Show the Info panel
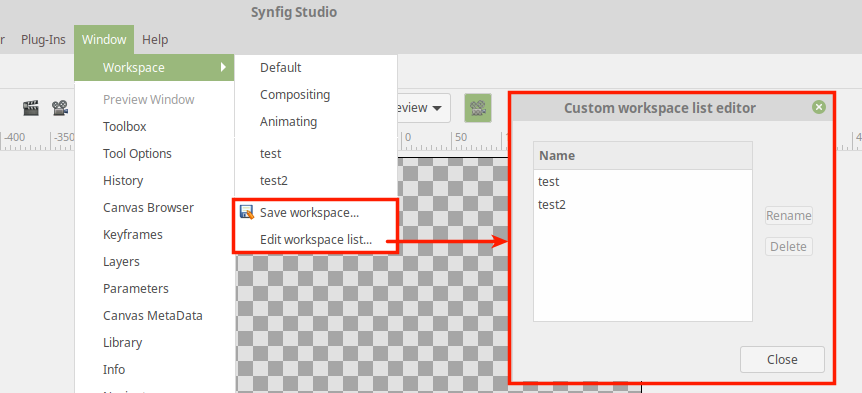862x393 pixels. coord(114,369)
